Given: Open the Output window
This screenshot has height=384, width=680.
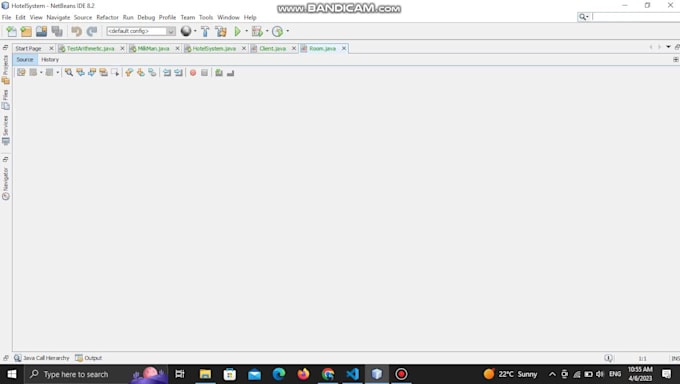Looking at the screenshot, I should [x=88, y=358].
